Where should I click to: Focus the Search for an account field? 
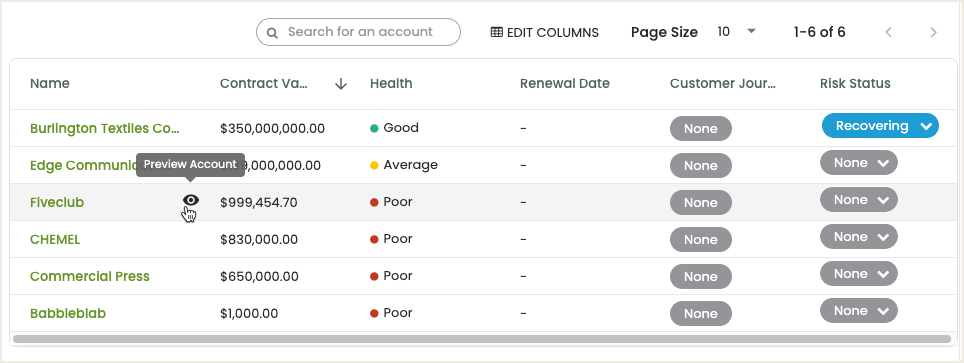358,32
